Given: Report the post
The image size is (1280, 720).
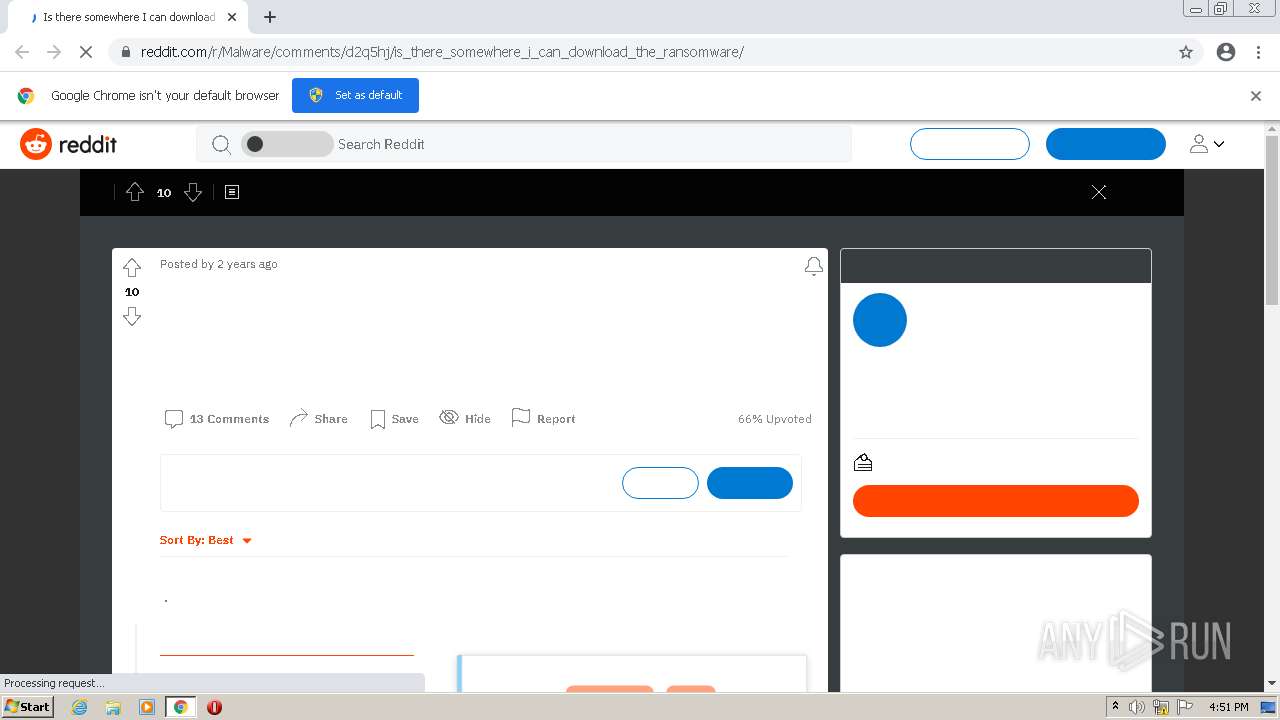Looking at the screenshot, I should pos(543,418).
